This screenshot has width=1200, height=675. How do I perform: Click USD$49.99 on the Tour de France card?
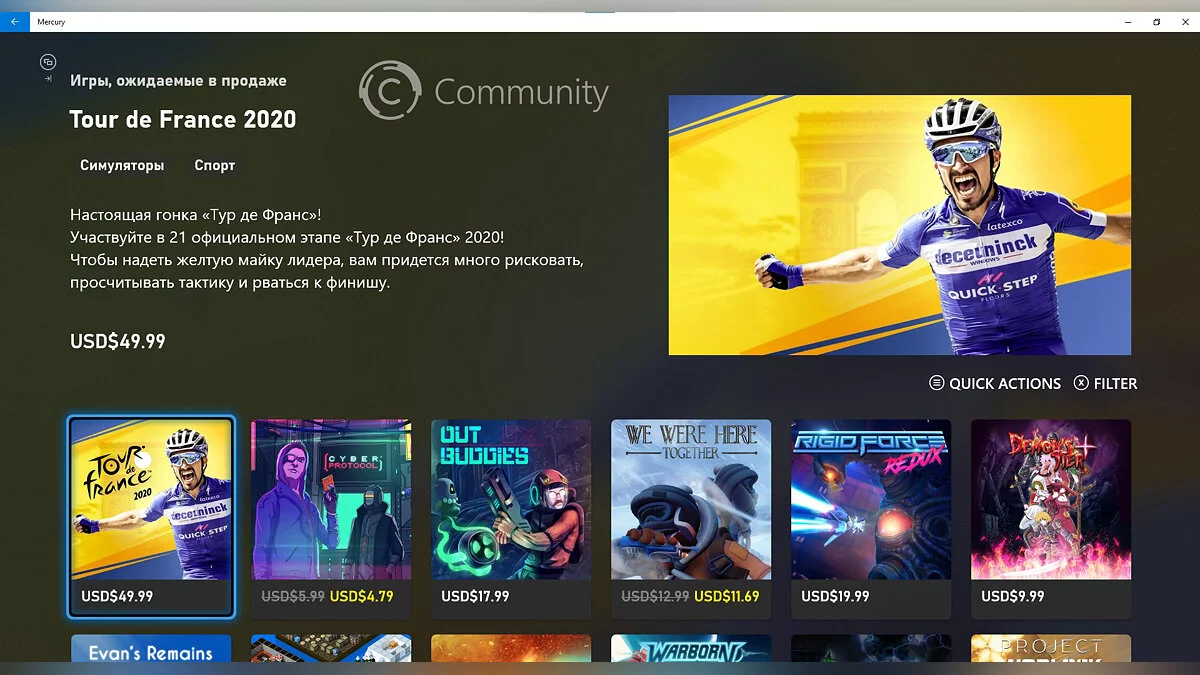pyautogui.click(x=117, y=596)
